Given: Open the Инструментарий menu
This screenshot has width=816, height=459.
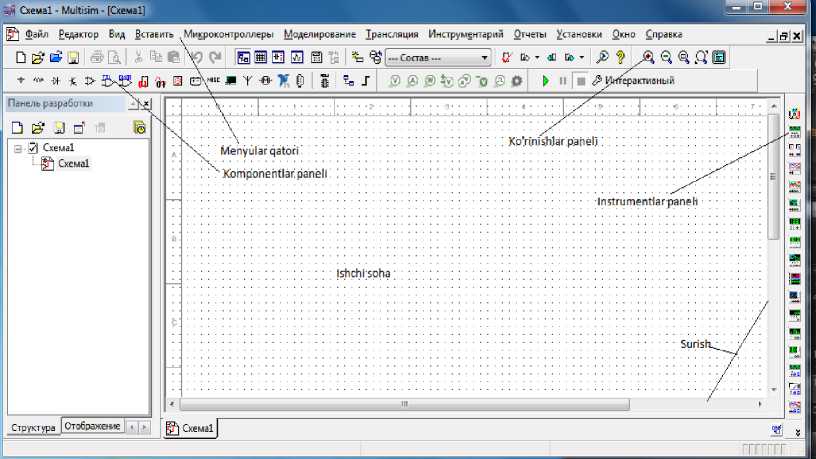Looking at the screenshot, I should pyautogui.click(x=466, y=34).
